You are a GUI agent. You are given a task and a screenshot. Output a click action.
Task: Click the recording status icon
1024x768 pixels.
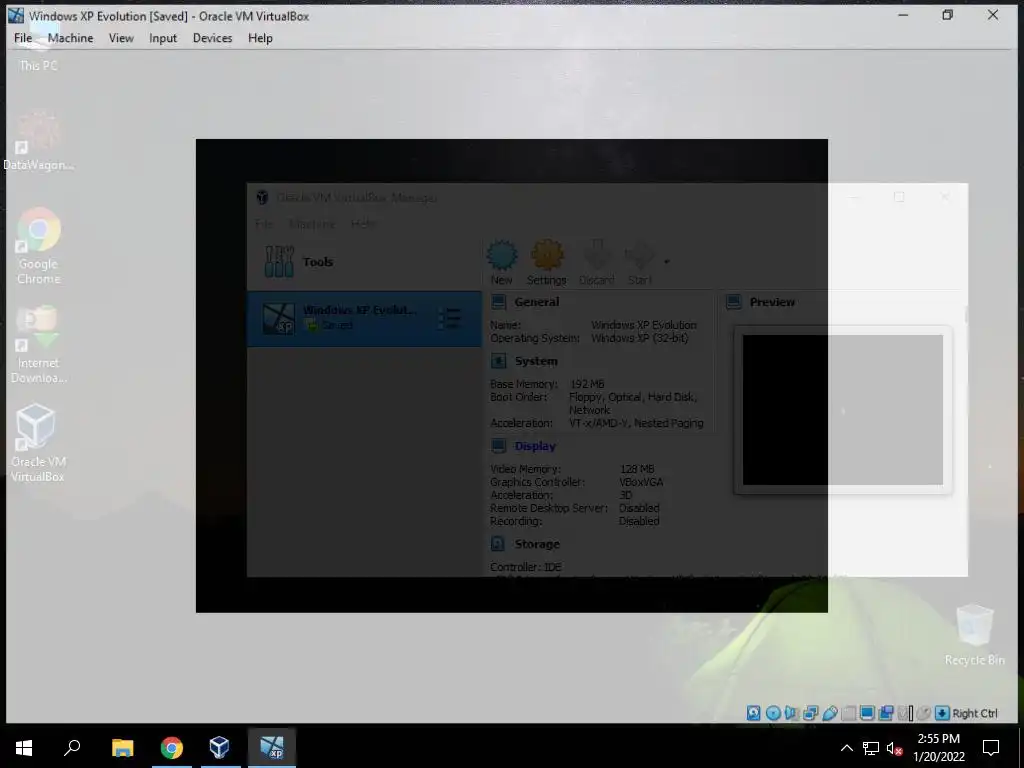tap(886, 713)
